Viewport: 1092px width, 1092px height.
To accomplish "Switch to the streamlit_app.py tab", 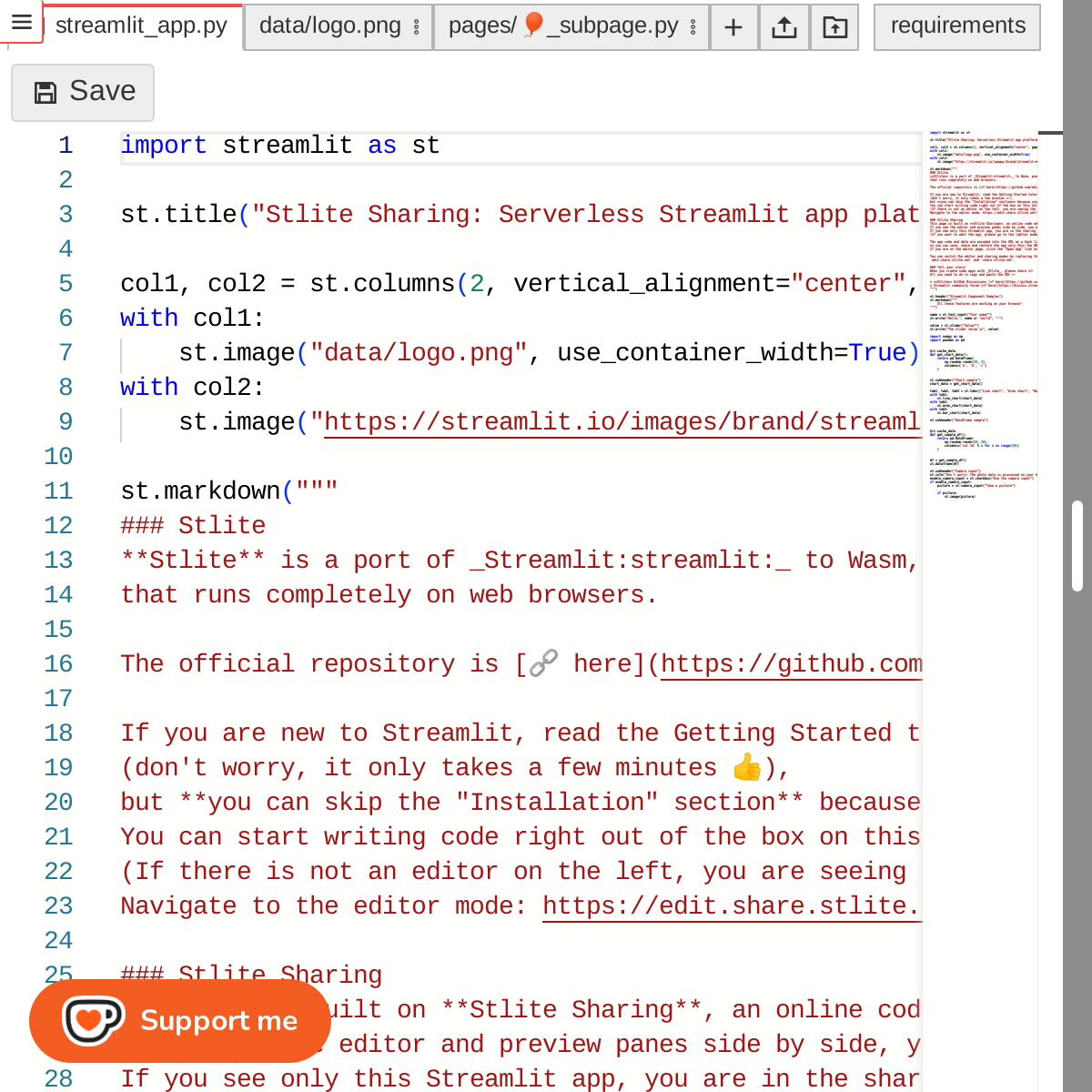I will point(141,25).
